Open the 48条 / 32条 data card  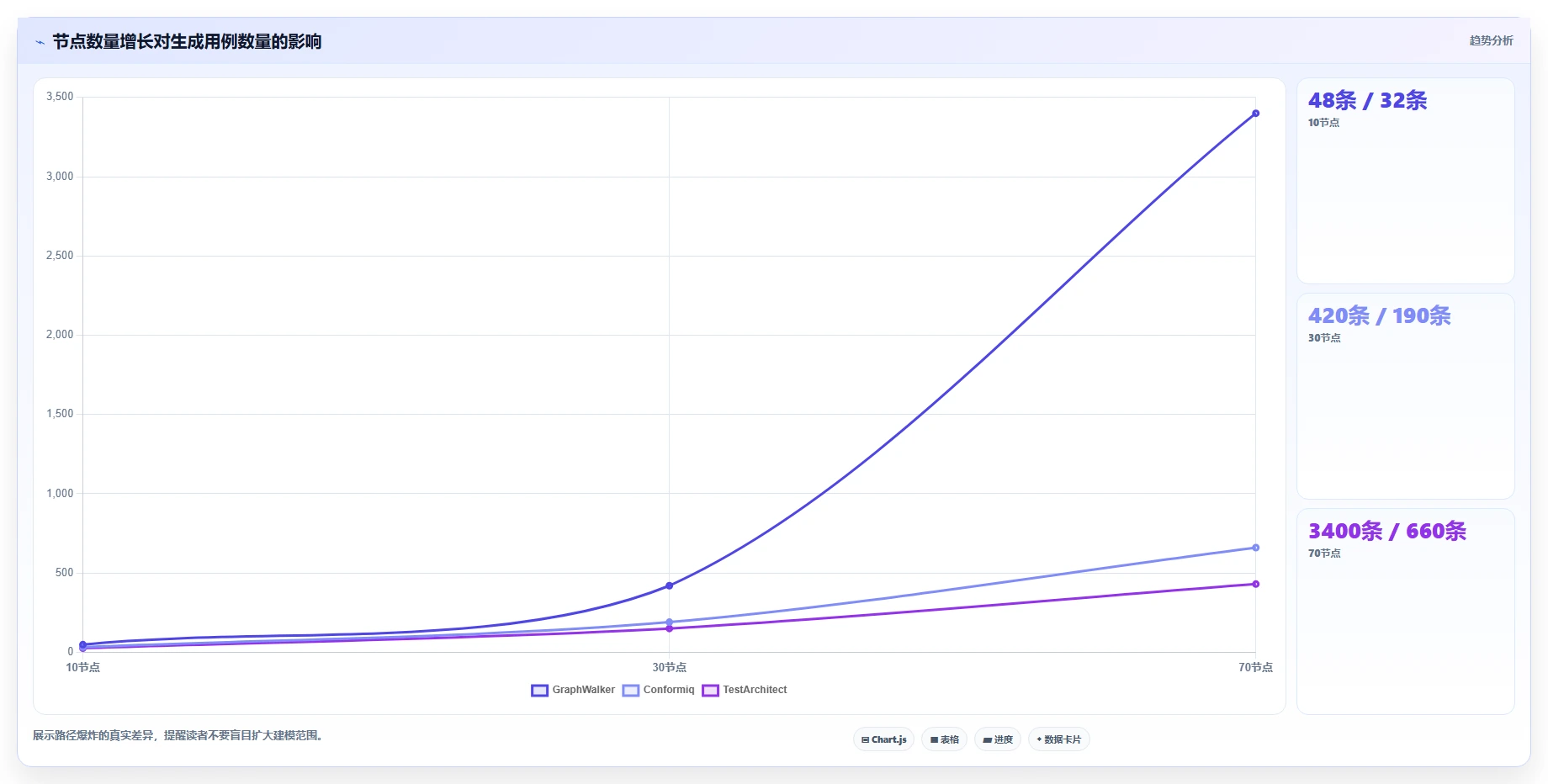pyautogui.click(x=1405, y=181)
